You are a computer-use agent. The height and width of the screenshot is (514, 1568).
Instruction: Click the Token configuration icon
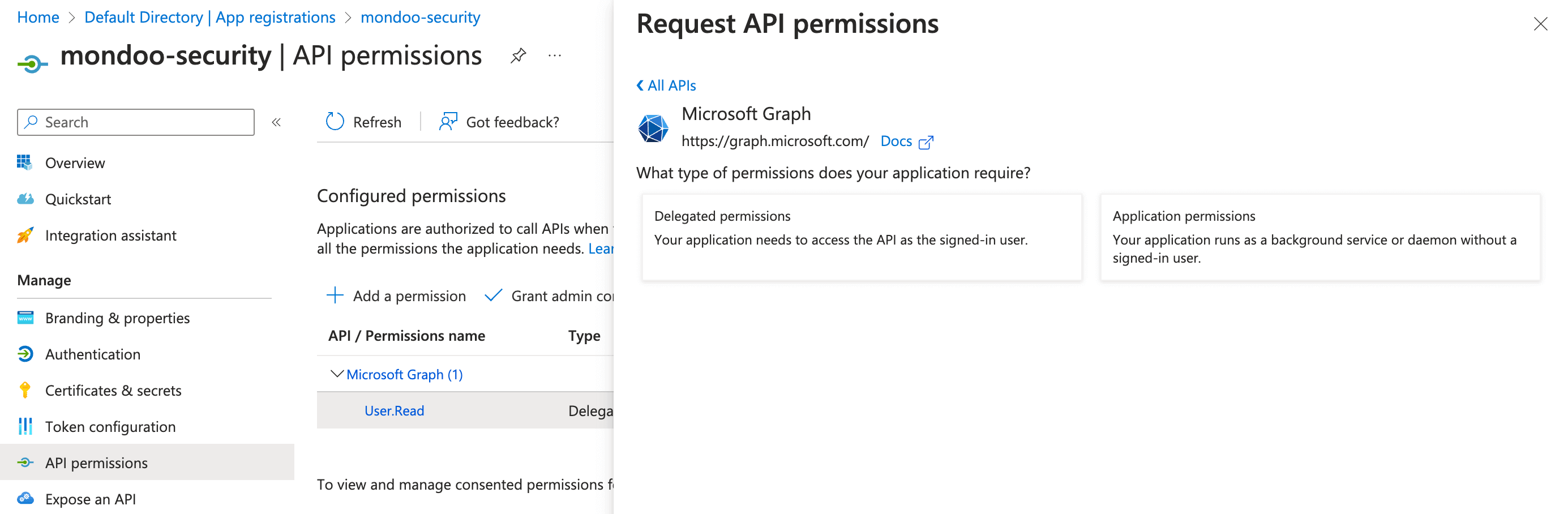pyautogui.click(x=25, y=426)
